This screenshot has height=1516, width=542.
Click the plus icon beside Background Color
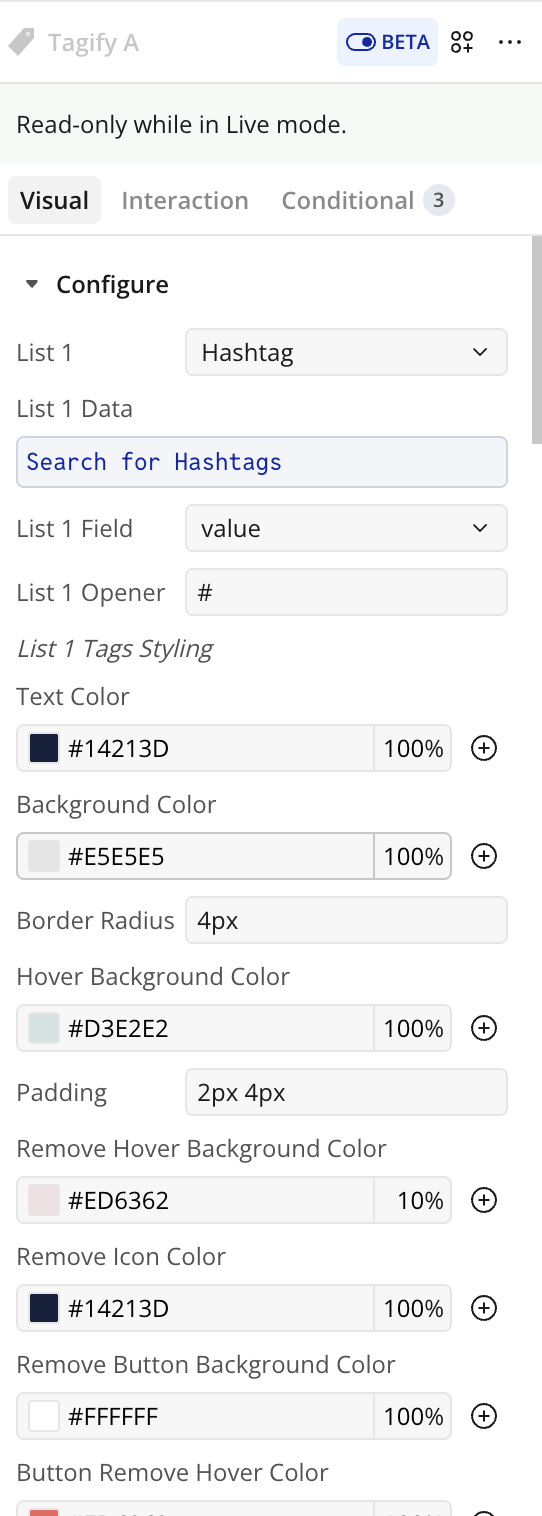(484, 856)
